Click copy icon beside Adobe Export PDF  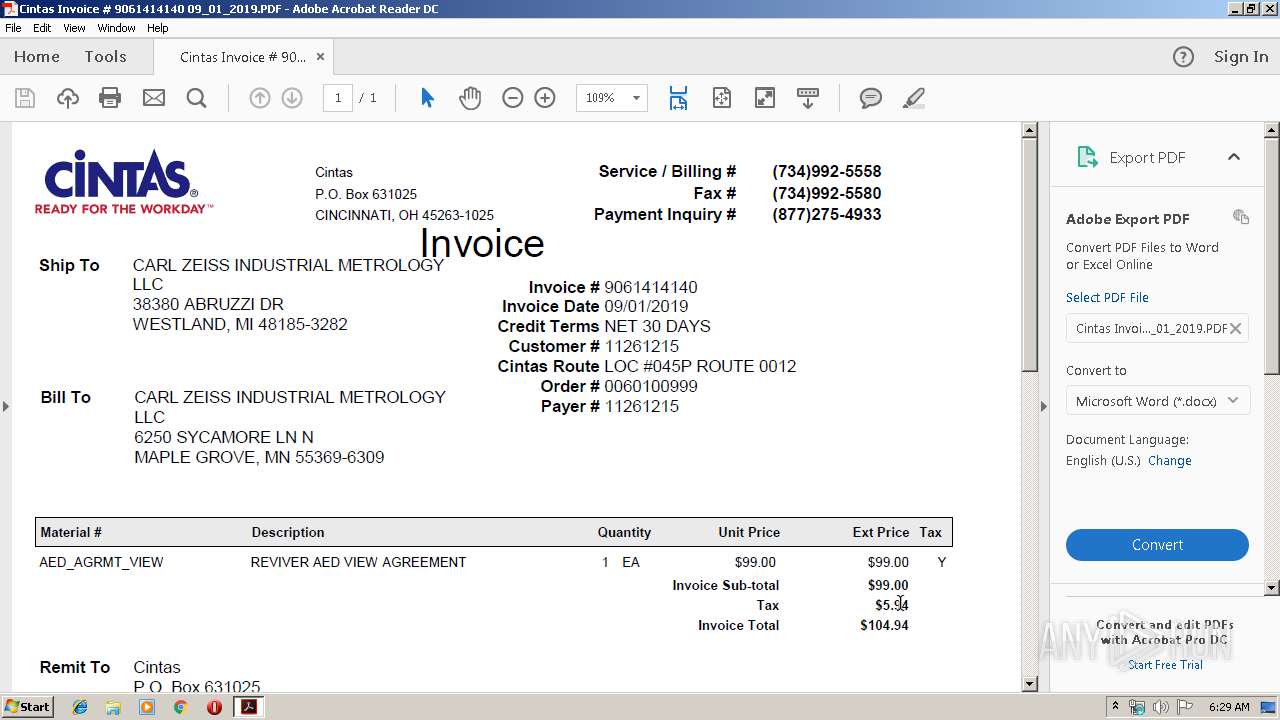pos(1241,217)
